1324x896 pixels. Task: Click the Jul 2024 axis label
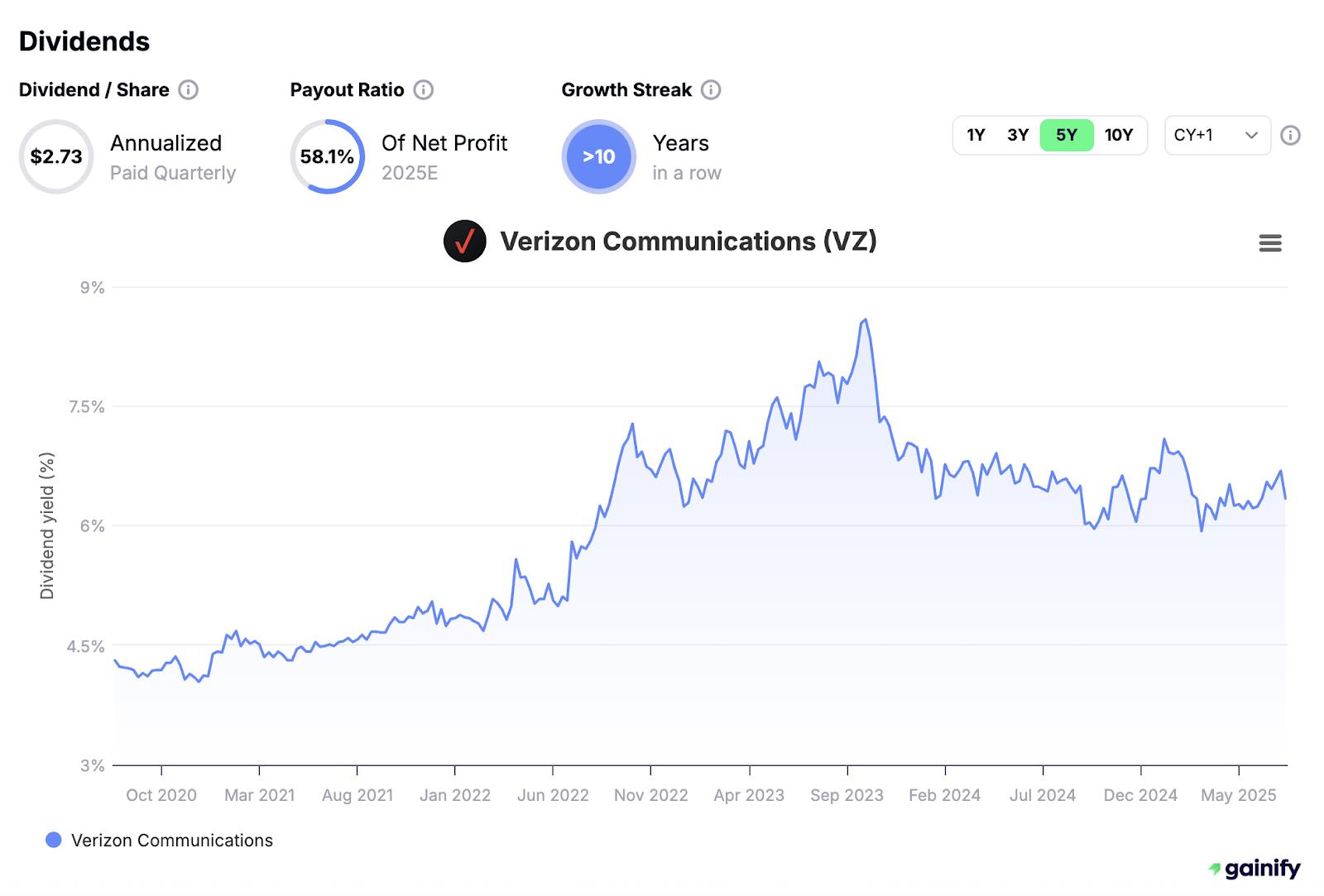click(x=1043, y=795)
